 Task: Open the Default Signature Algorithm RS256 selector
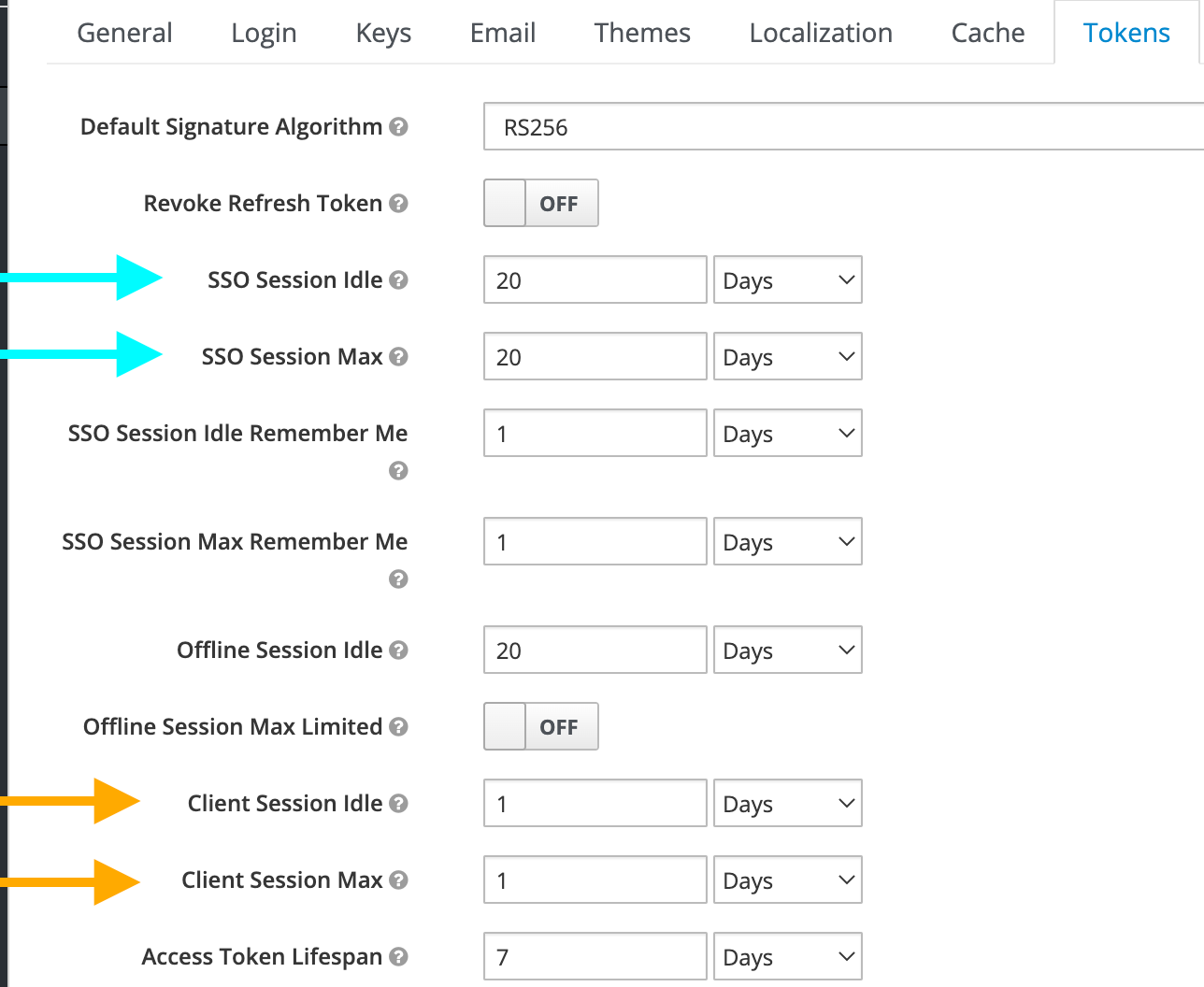tap(841, 127)
